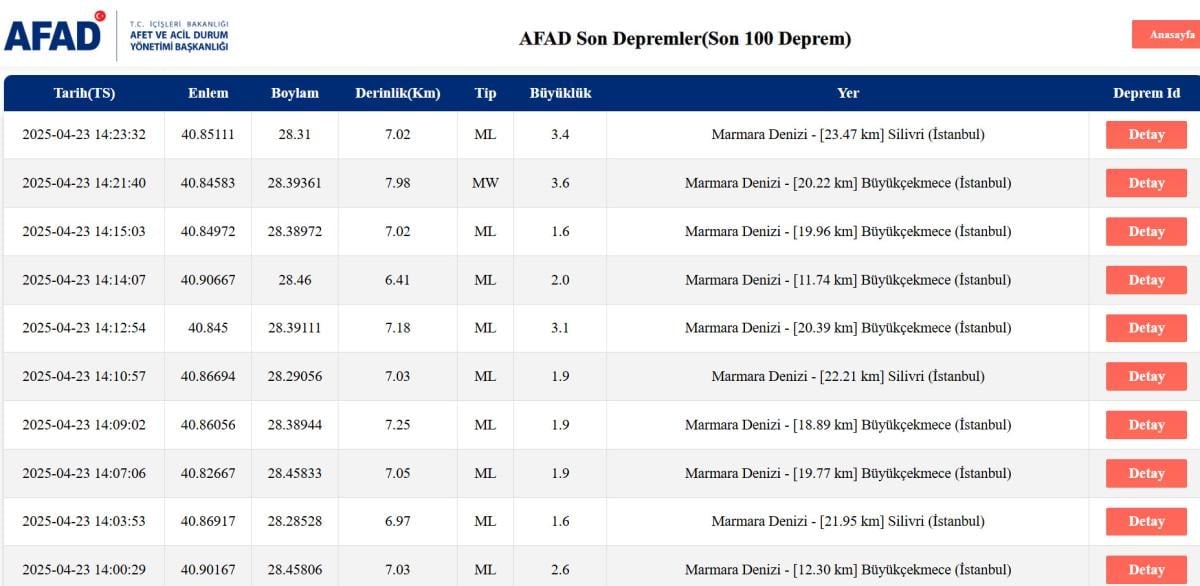
Task: Click the AFAD Son Depremler page title
Action: pyautogui.click(x=685, y=39)
